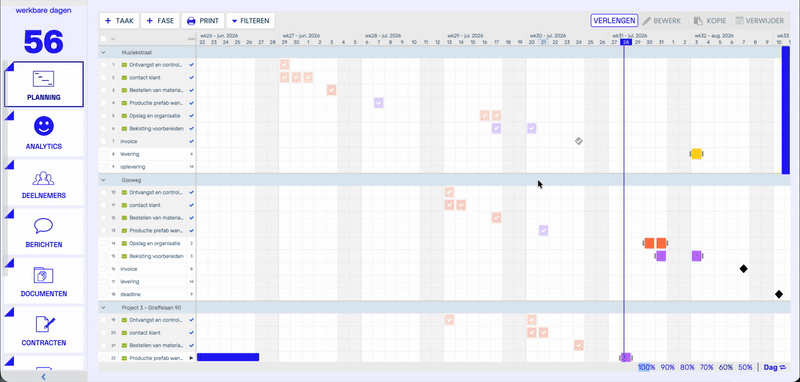Image resolution: width=800 pixels, height=382 pixels.
Task: Click the blue checkmark on the Muziekstraat invoice row
Action: (191, 141)
